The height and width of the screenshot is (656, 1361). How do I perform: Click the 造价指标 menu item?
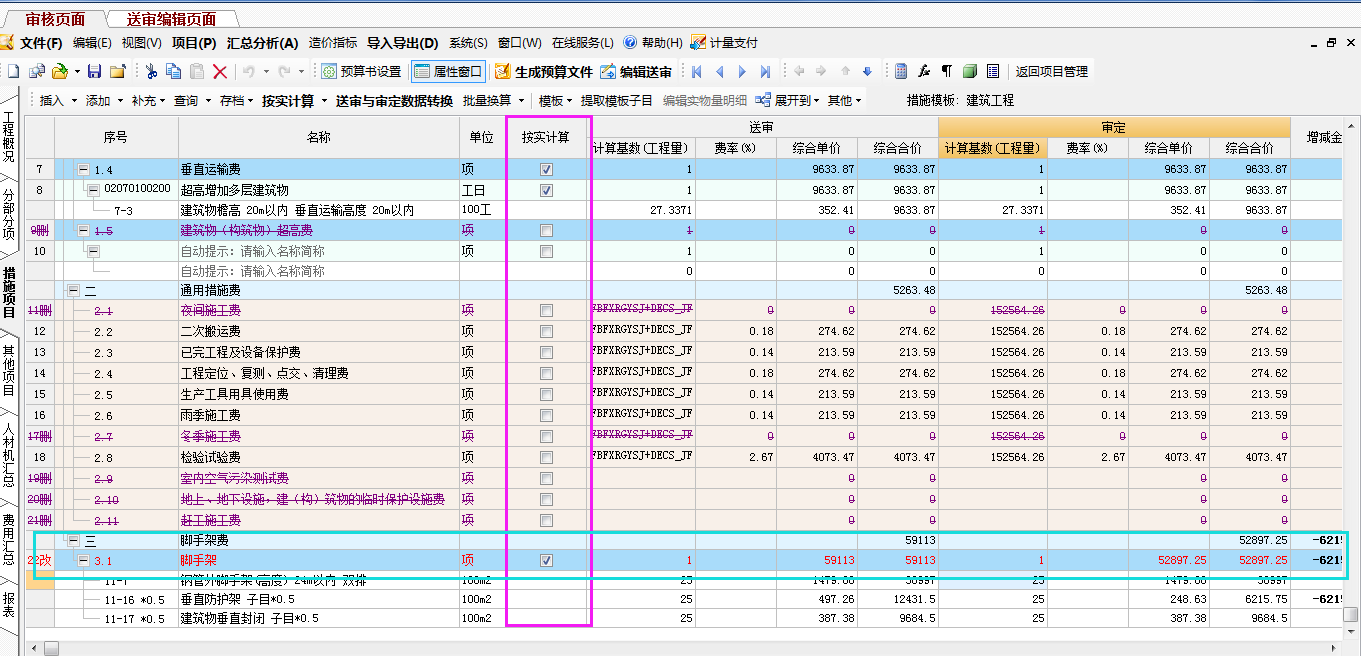click(333, 43)
